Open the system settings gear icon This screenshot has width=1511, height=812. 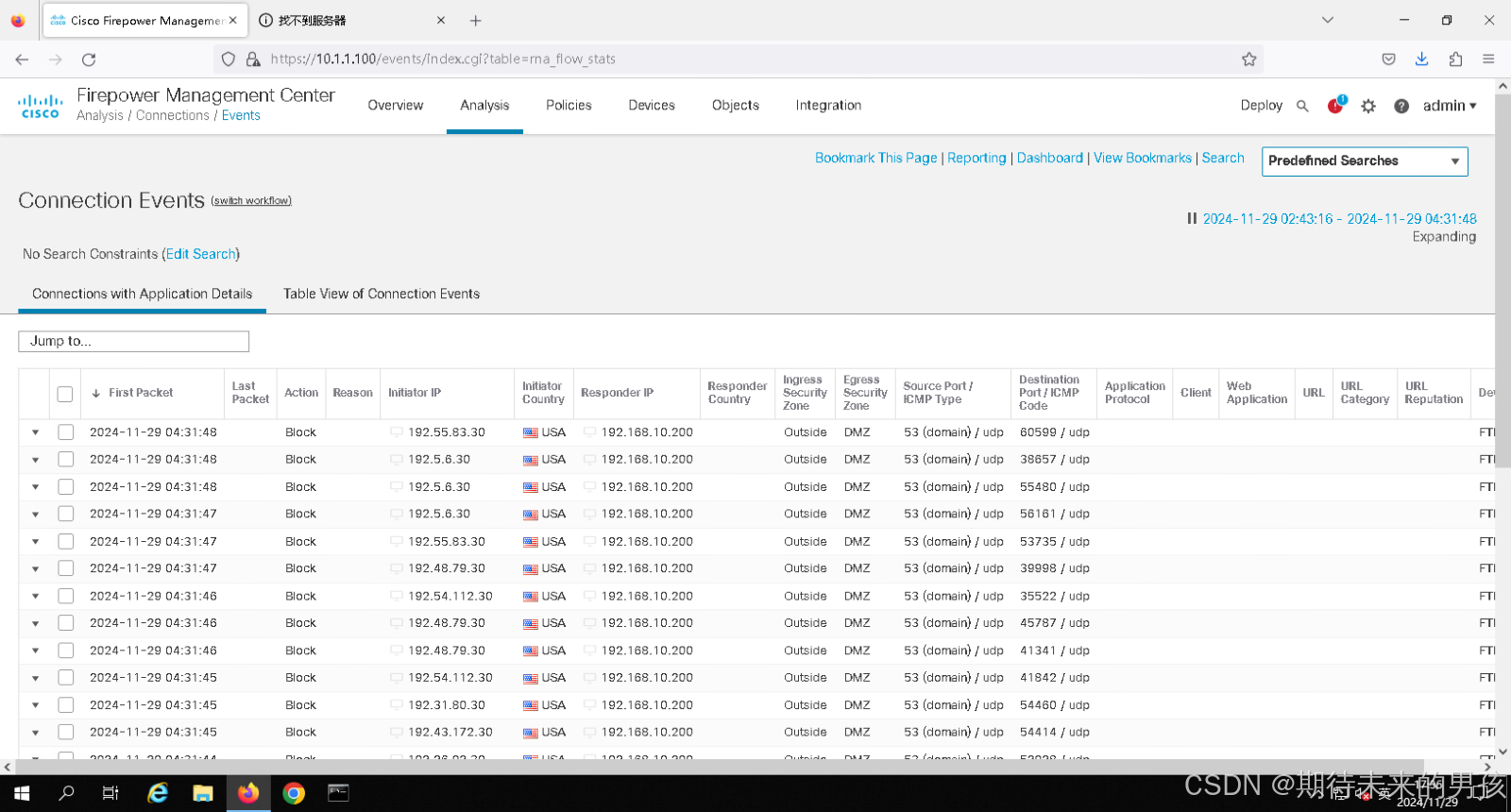tap(1368, 106)
